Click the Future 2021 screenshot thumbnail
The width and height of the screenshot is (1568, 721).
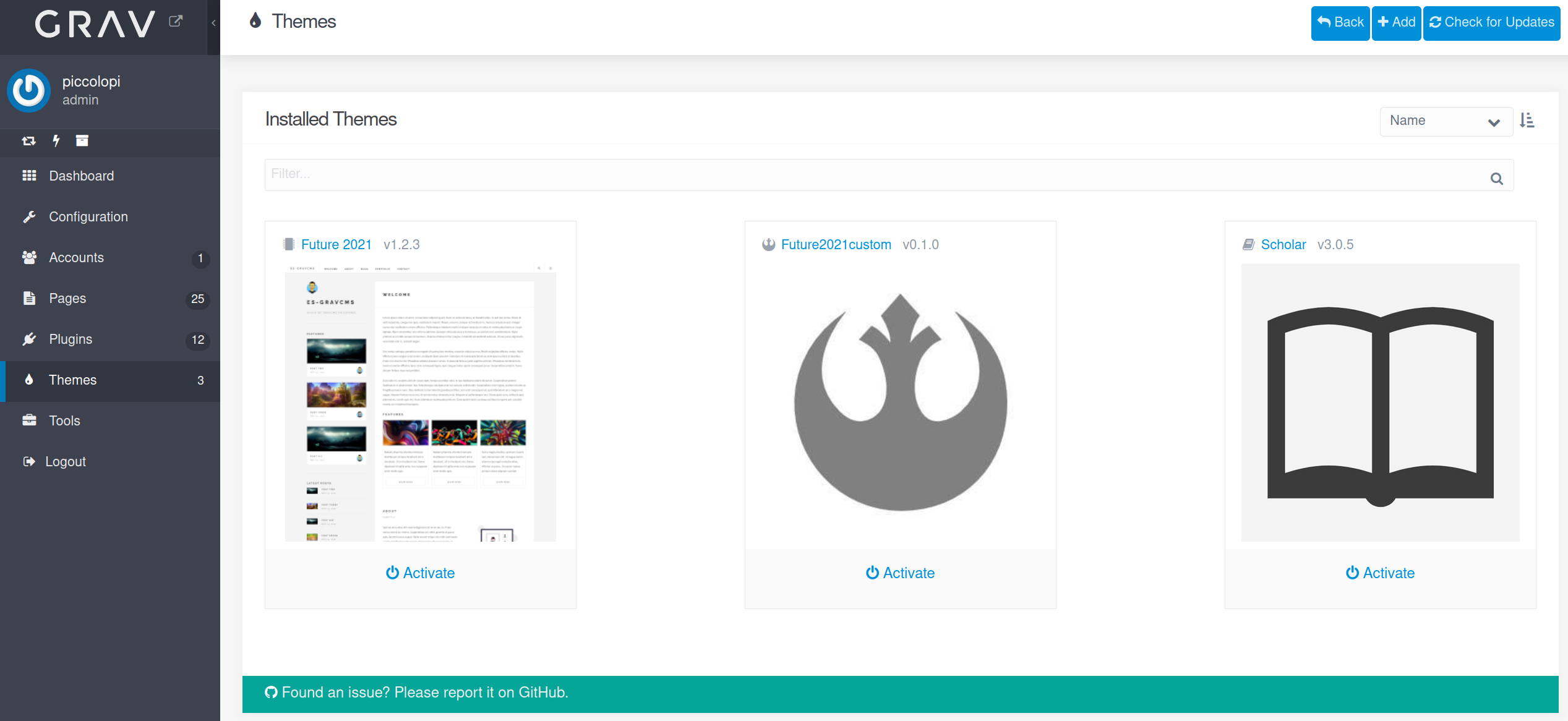click(421, 403)
